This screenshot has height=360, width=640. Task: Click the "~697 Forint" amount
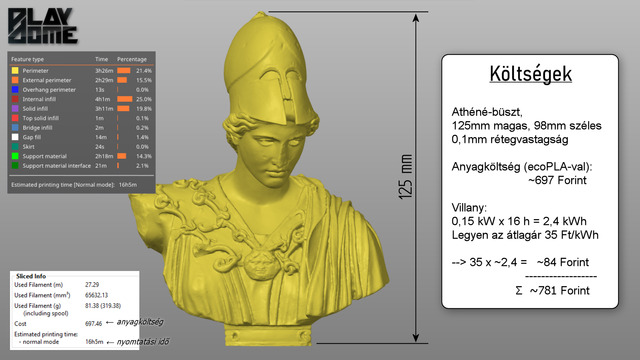pos(557,180)
